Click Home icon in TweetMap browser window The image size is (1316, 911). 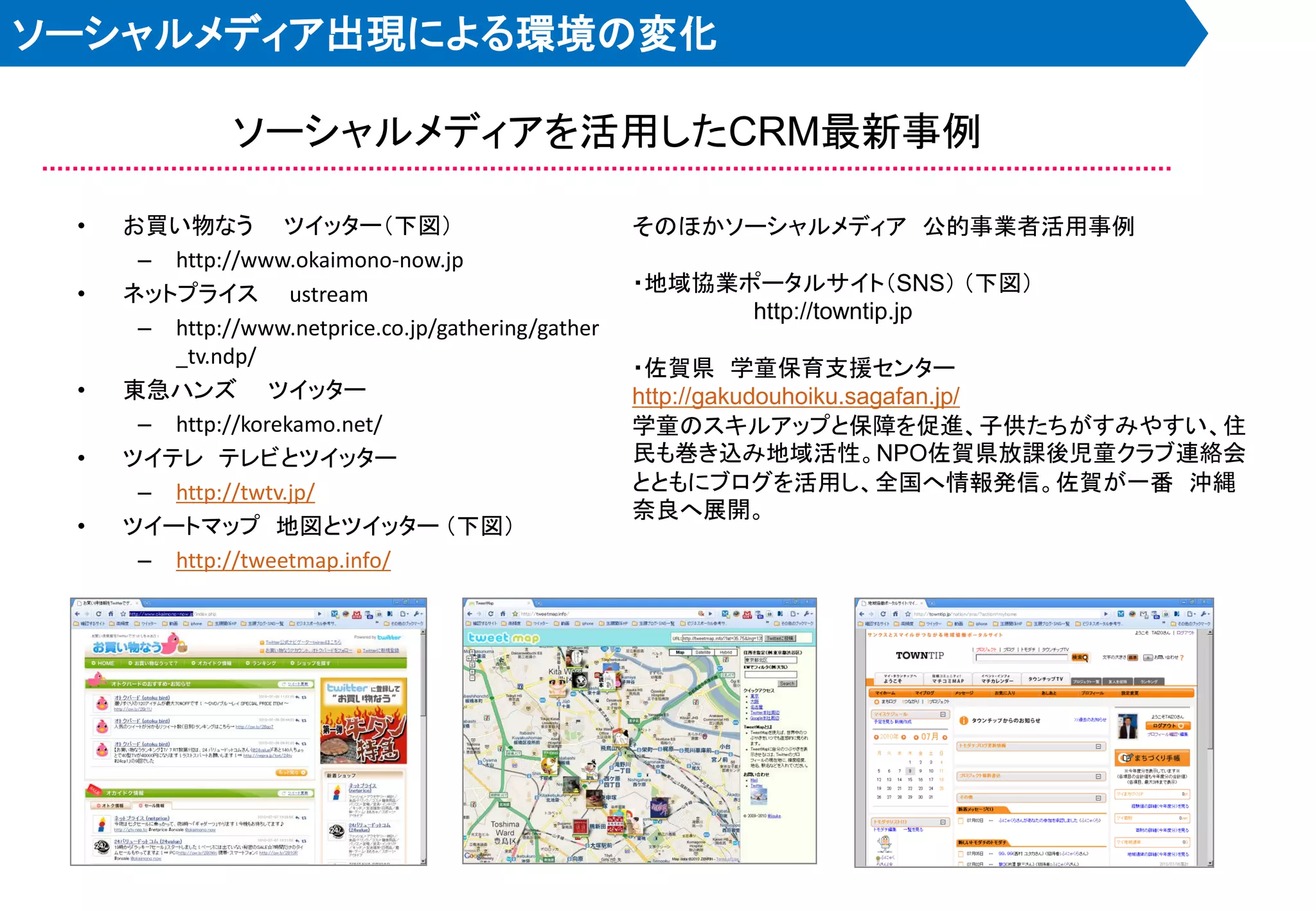pos(503,614)
